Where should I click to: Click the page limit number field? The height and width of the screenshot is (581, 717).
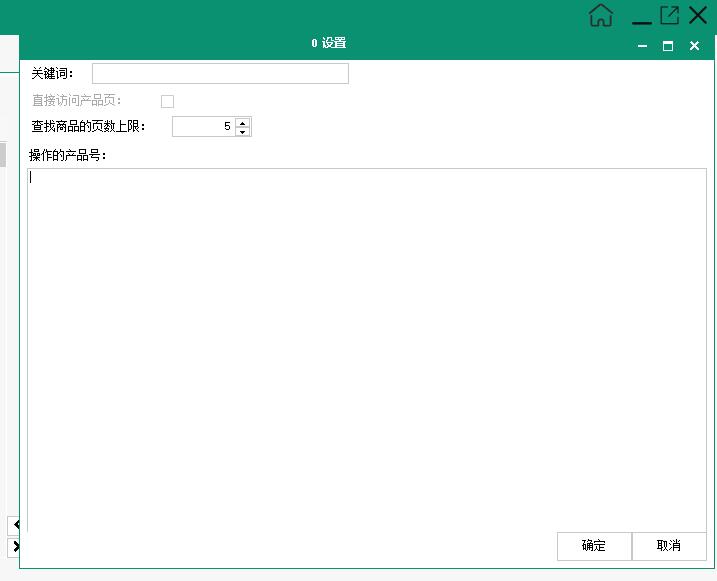coord(203,127)
